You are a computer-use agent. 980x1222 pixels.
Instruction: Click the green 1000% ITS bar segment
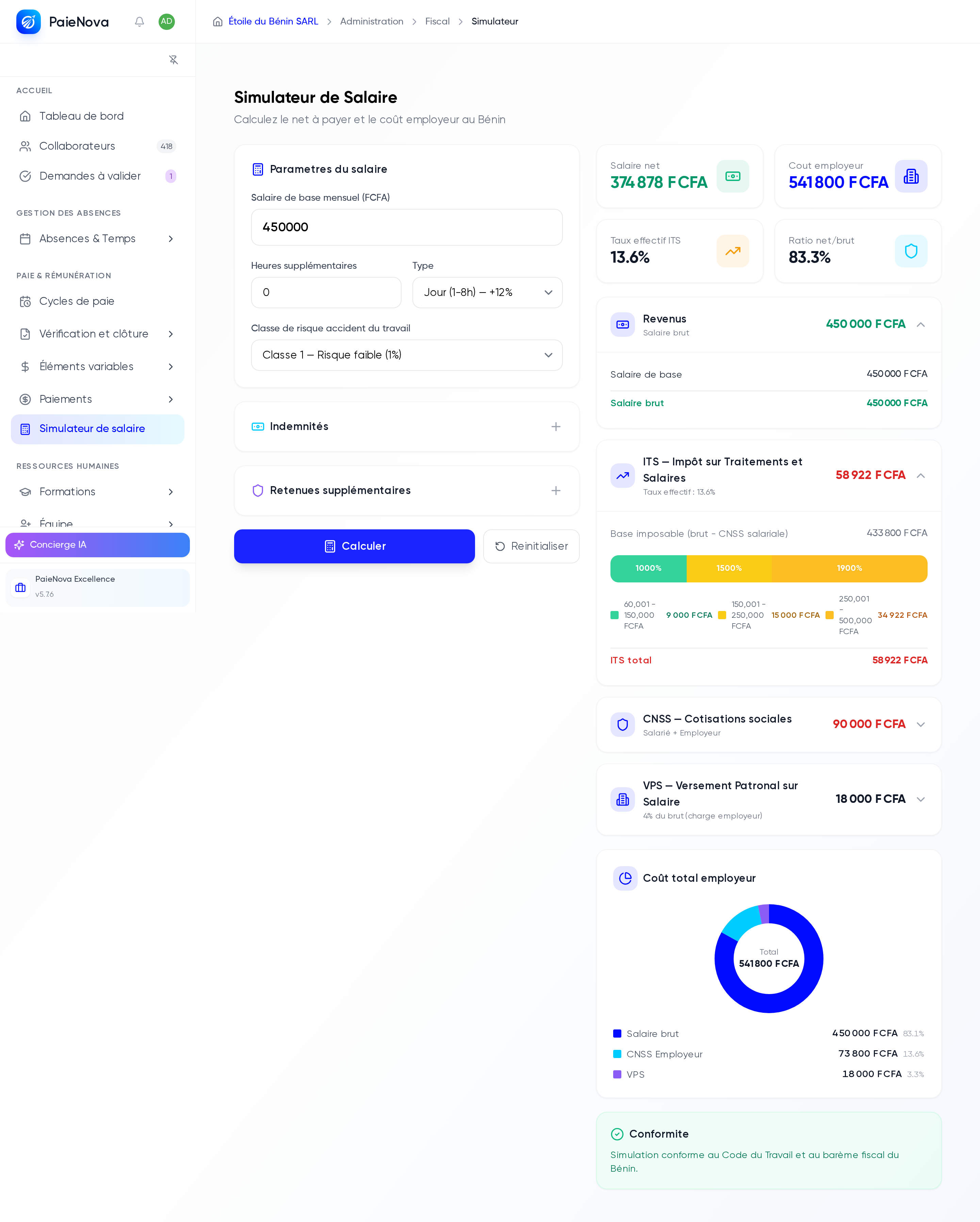649,568
